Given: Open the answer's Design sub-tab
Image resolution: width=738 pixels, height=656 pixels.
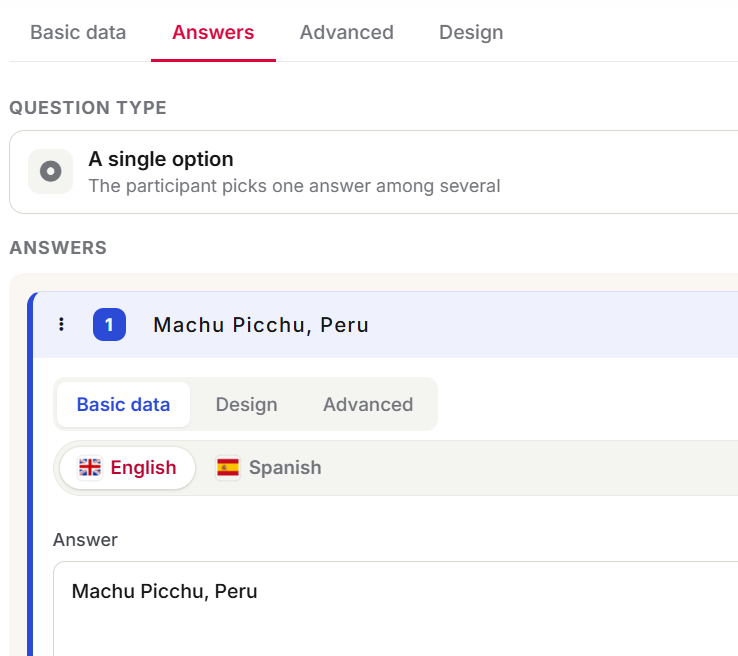Looking at the screenshot, I should click(x=247, y=405).
